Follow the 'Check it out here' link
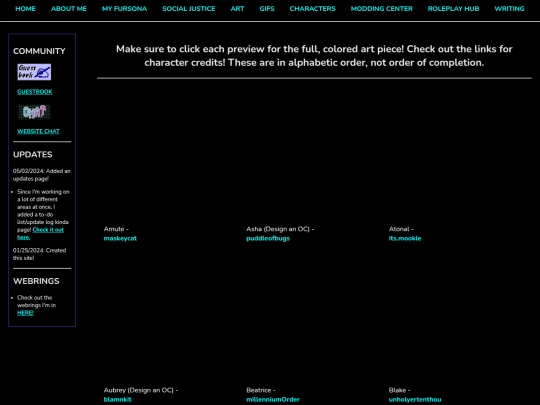This screenshot has width=540, height=405. 40,233
